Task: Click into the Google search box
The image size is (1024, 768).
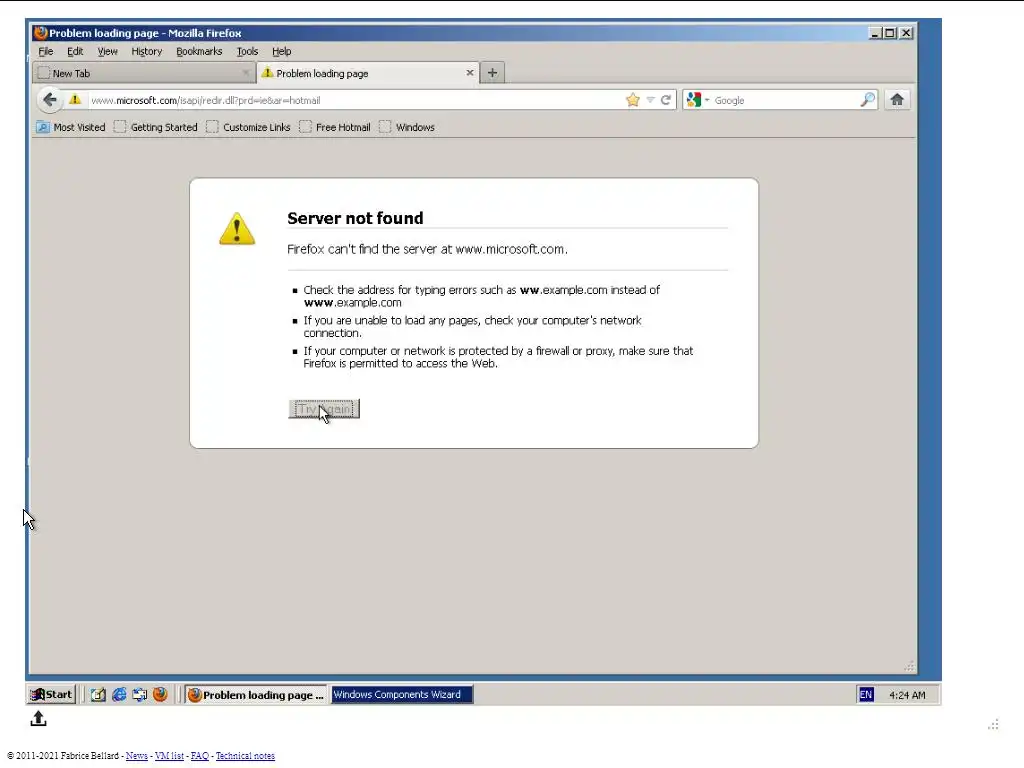Action: 784,100
